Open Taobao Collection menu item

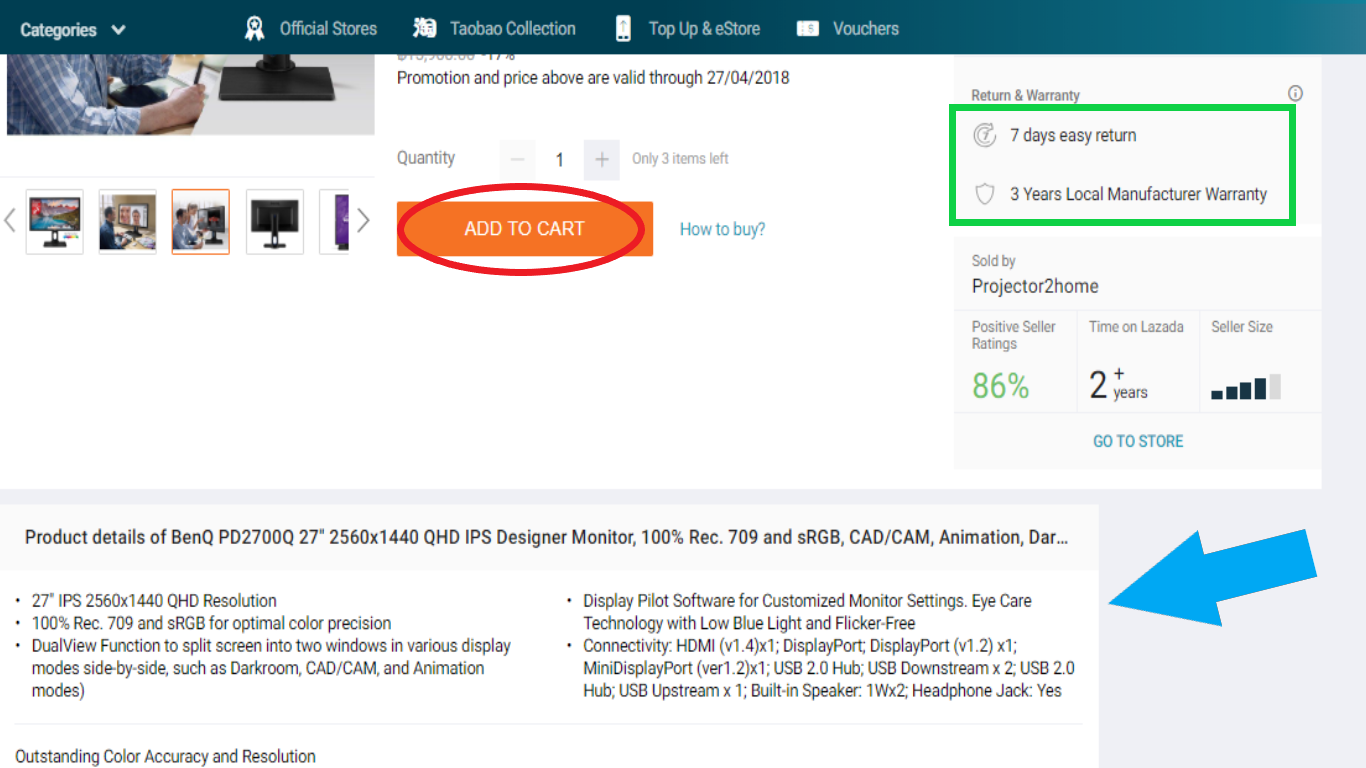(x=512, y=28)
